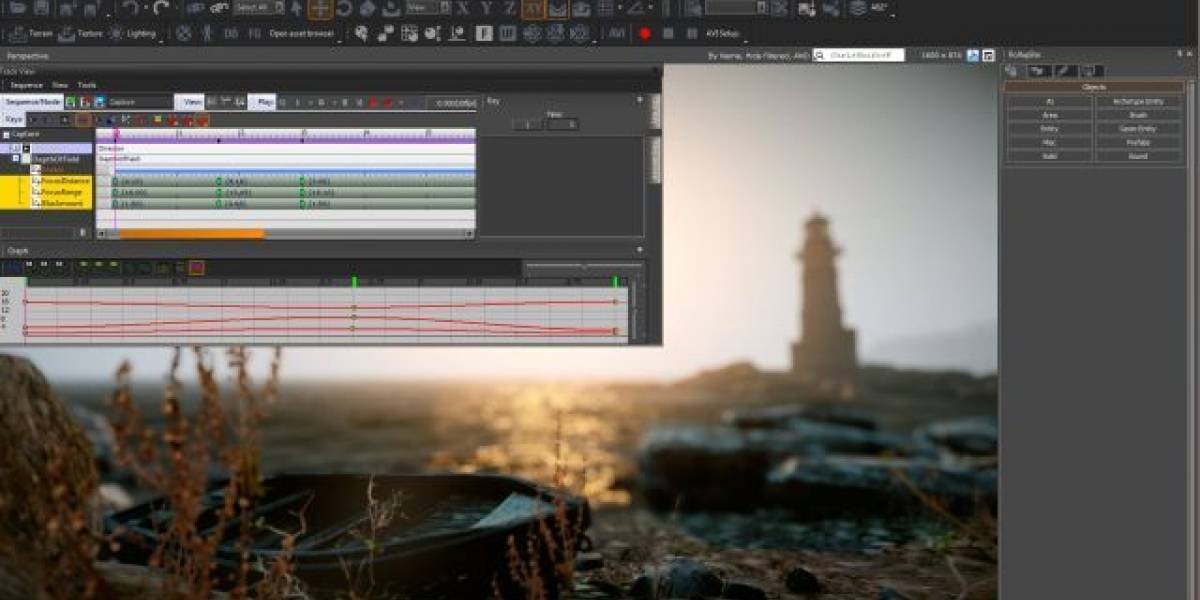This screenshot has height=600, width=1200.
Task: Click the maximize viewport icon
Action: click(x=988, y=55)
